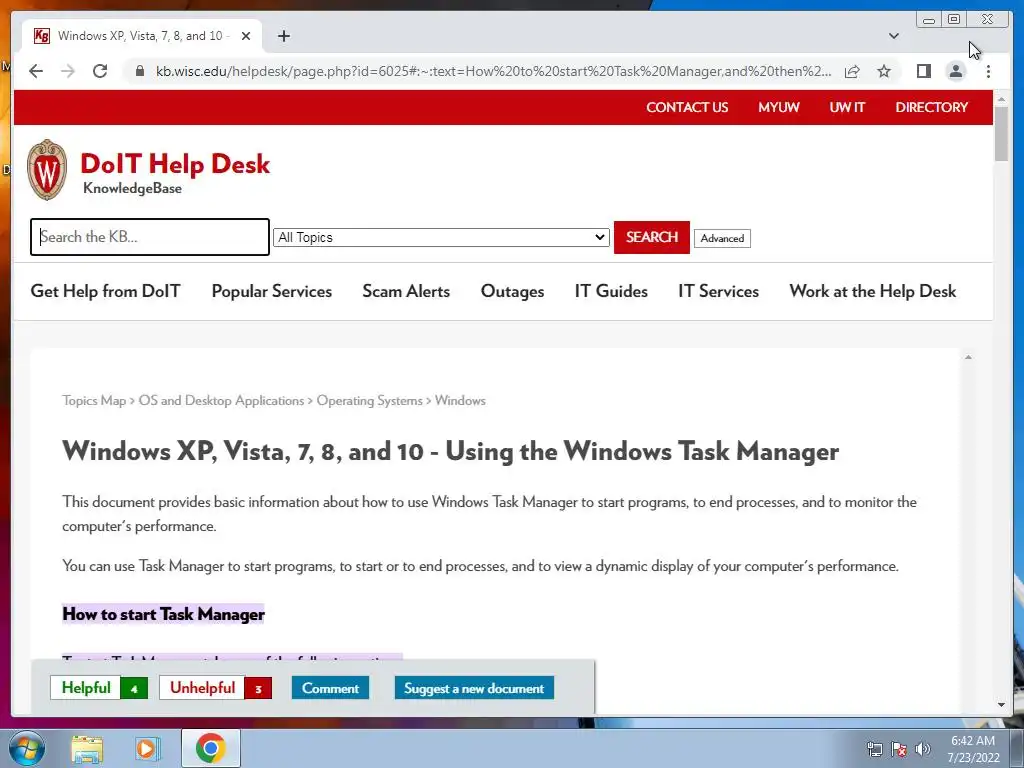This screenshot has width=1024, height=768.
Task: Open Outages menu item
Action: (513, 291)
